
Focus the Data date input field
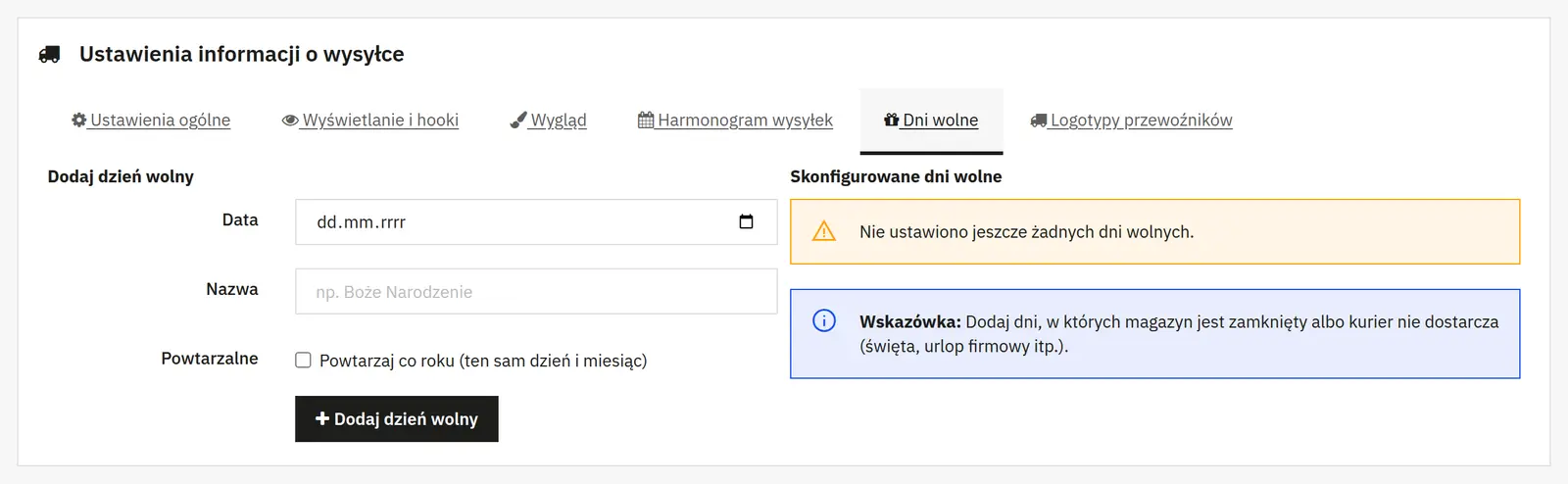pos(536,222)
